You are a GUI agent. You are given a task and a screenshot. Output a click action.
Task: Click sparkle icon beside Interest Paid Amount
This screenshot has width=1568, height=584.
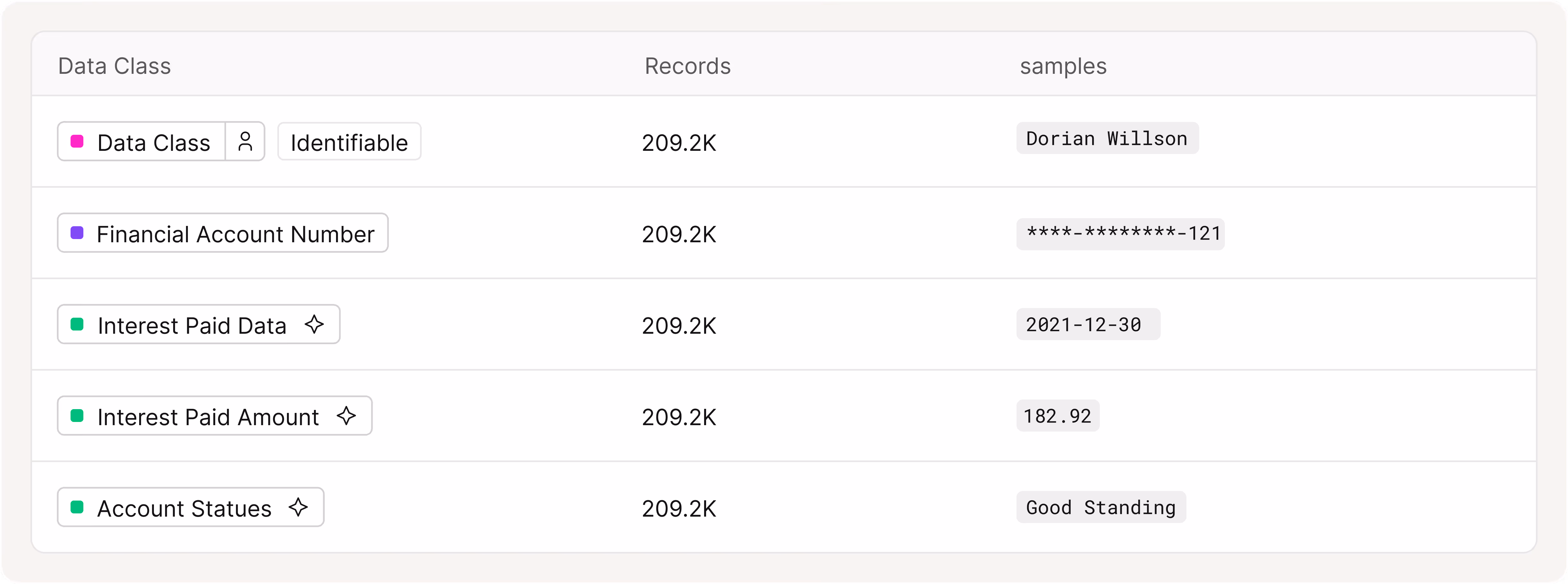[x=346, y=416]
